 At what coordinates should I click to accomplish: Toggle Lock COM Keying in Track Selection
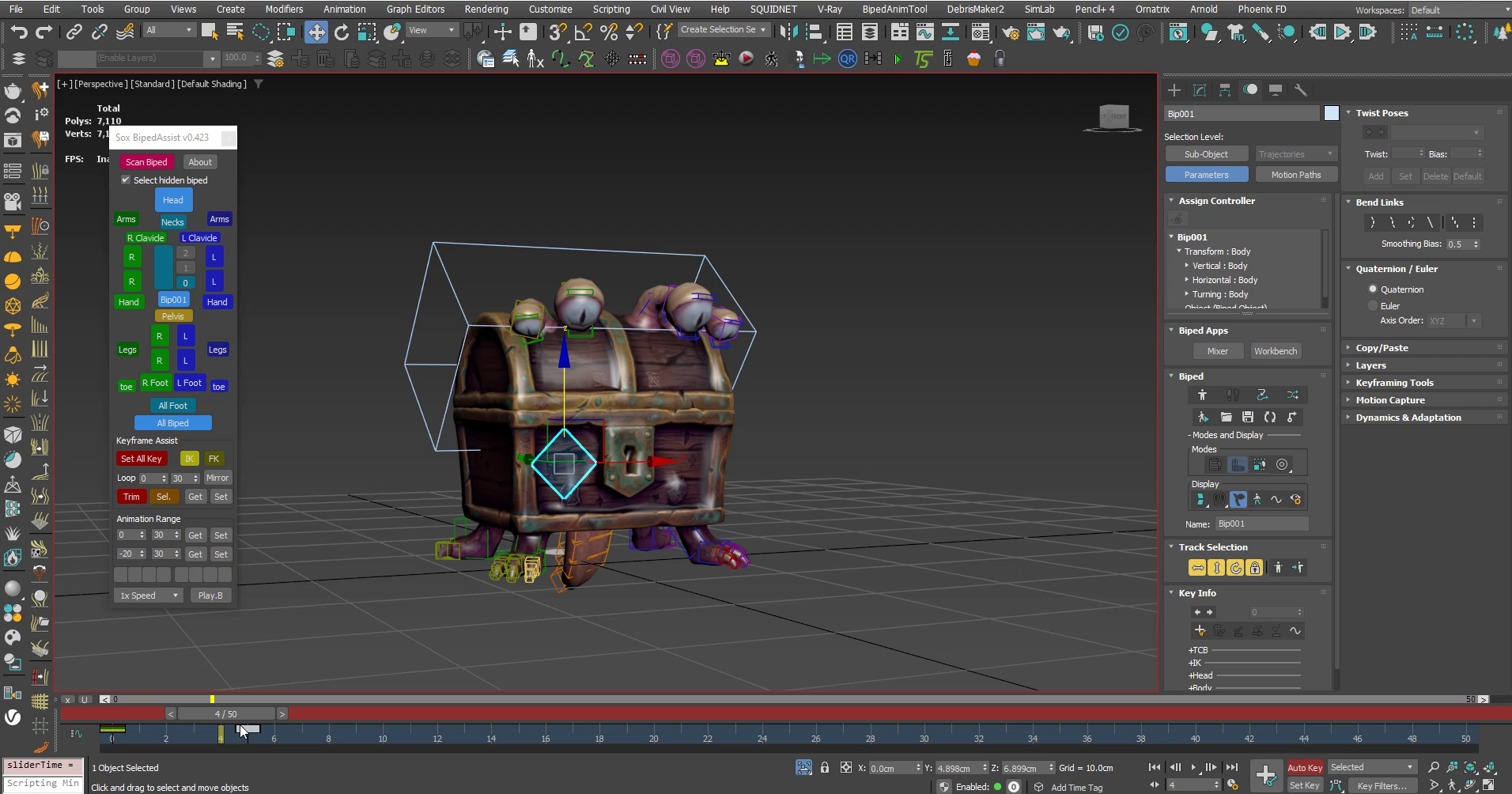point(1254,568)
